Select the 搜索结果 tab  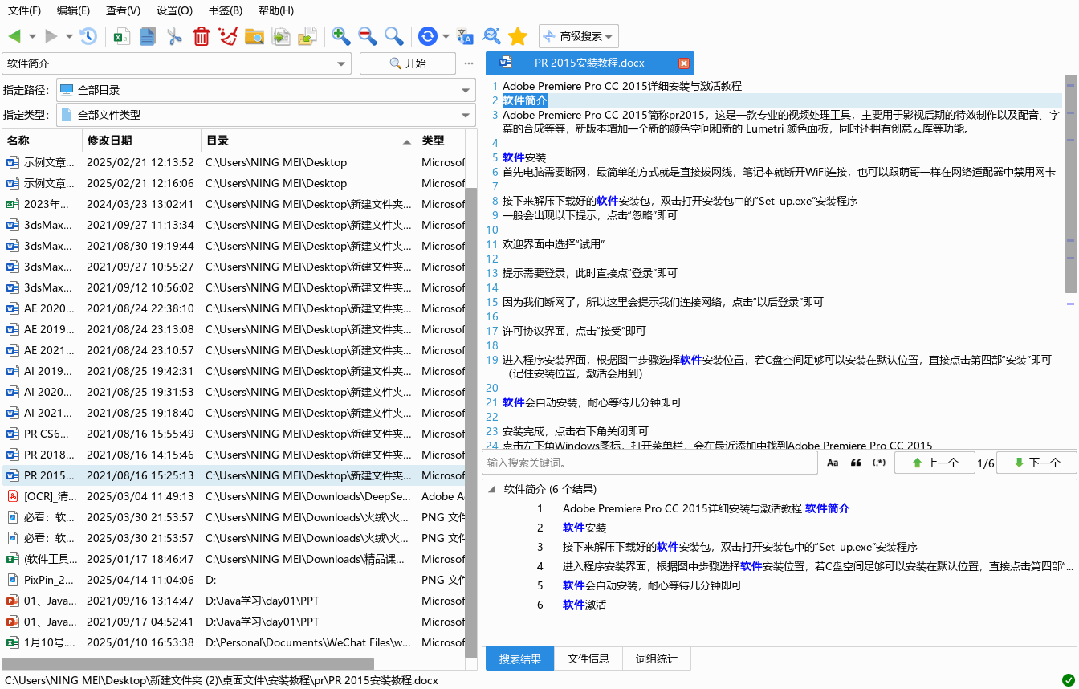520,659
